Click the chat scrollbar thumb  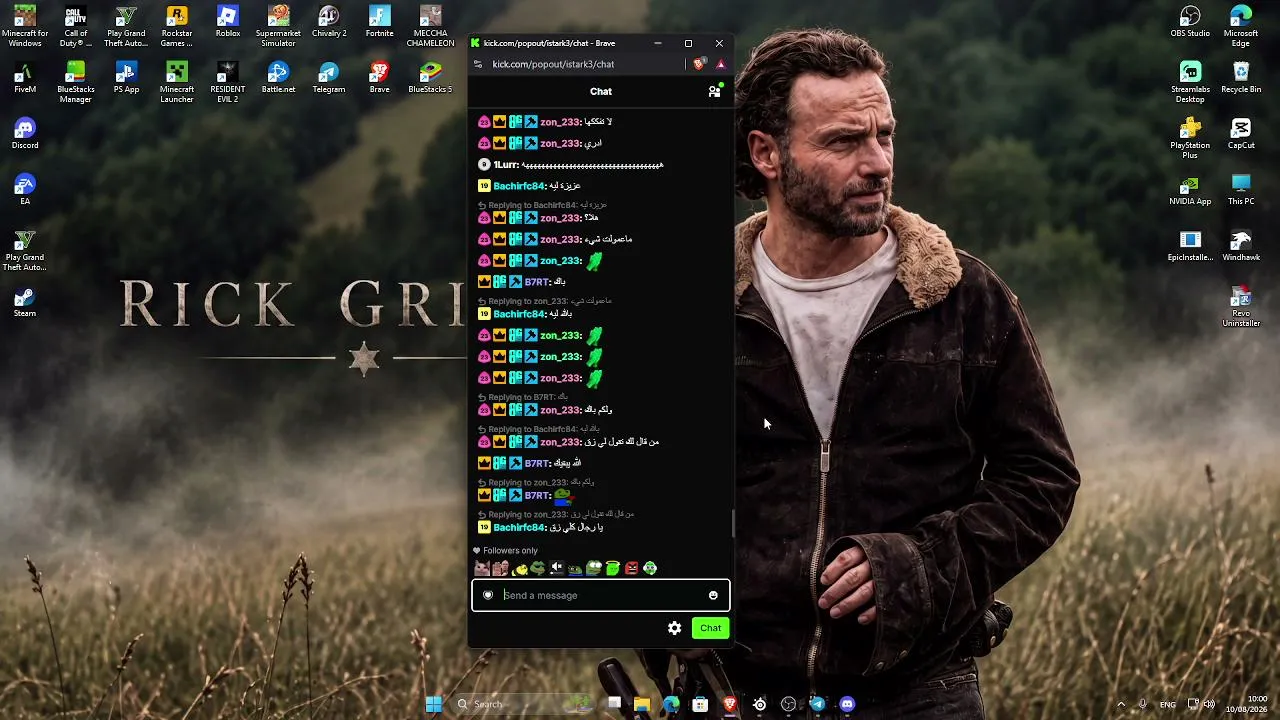[733, 523]
